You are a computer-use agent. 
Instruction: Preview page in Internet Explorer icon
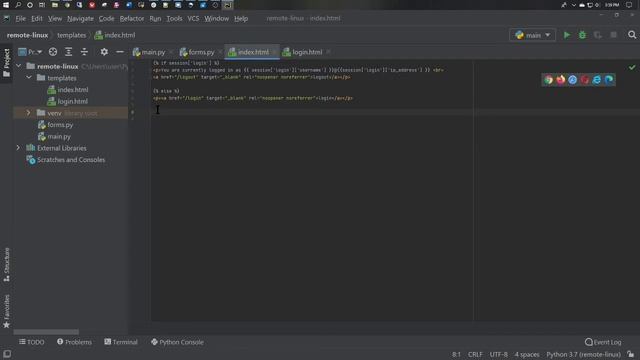[x=597, y=80]
